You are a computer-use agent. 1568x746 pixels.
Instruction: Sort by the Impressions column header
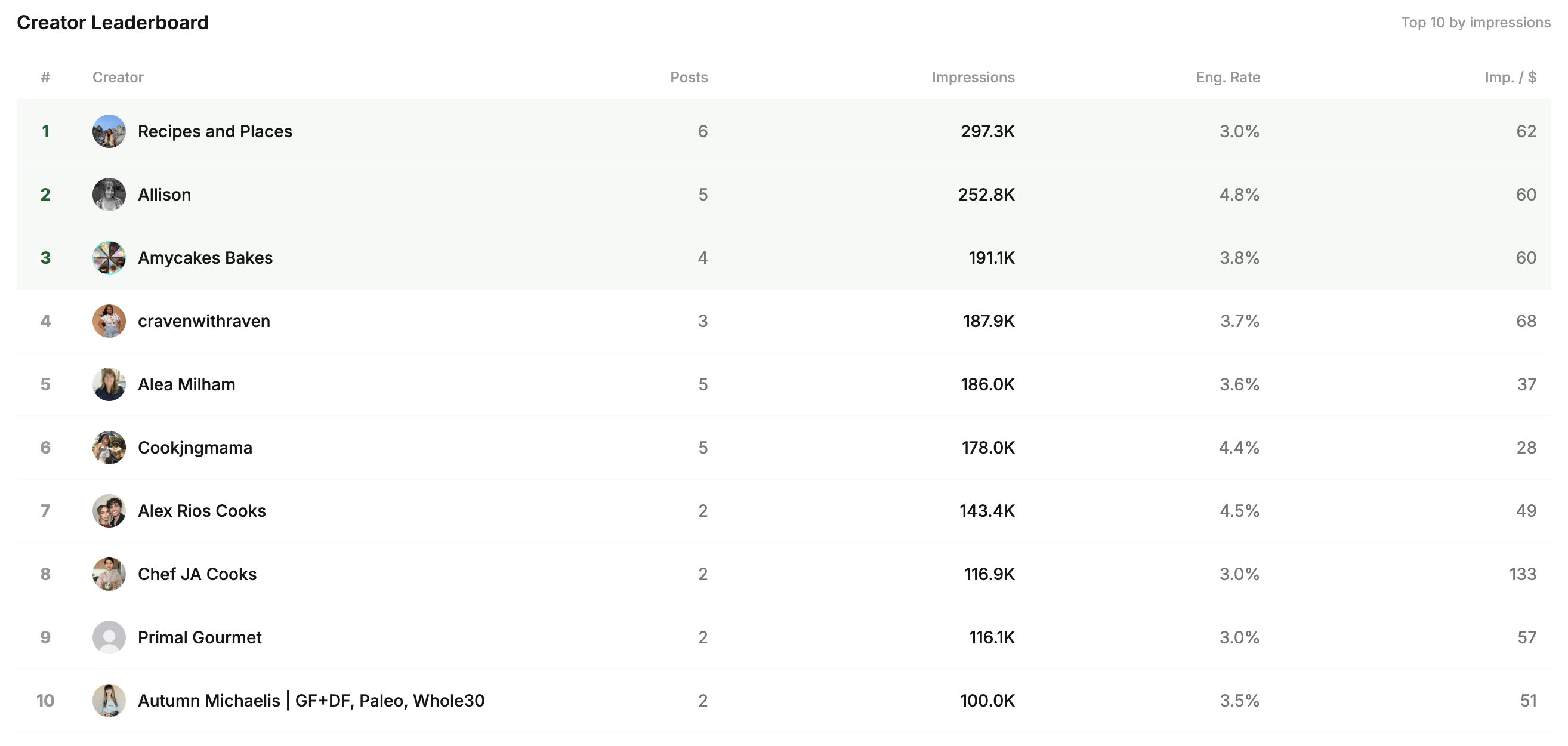pyautogui.click(x=973, y=78)
